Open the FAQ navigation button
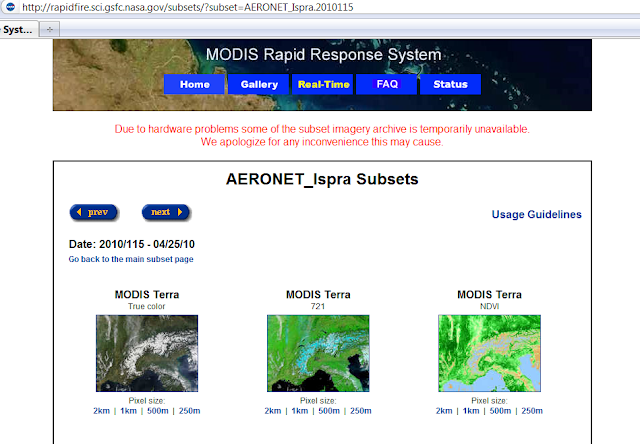 [387, 84]
